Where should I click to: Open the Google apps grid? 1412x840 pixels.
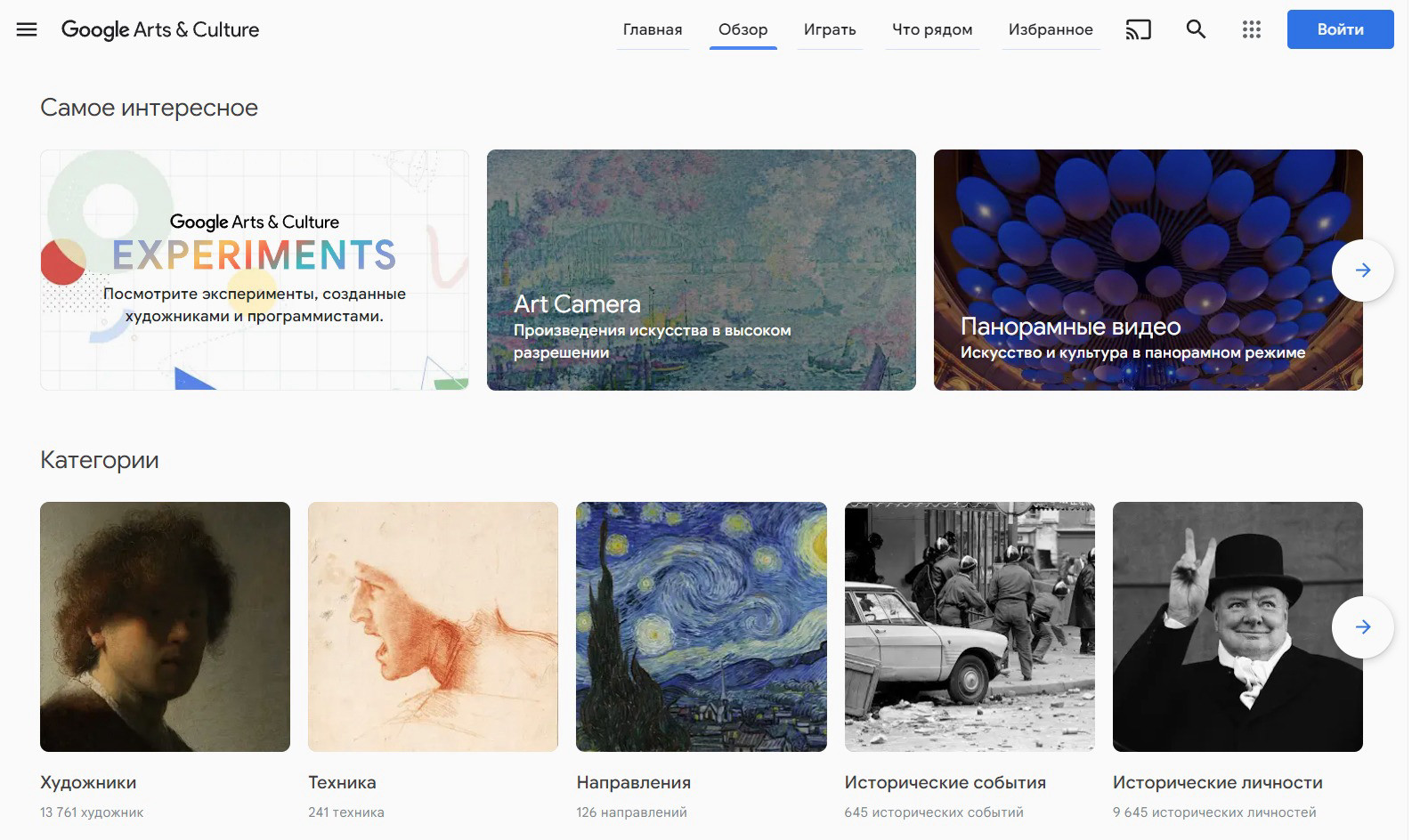pyautogui.click(x=1252, y=29)
